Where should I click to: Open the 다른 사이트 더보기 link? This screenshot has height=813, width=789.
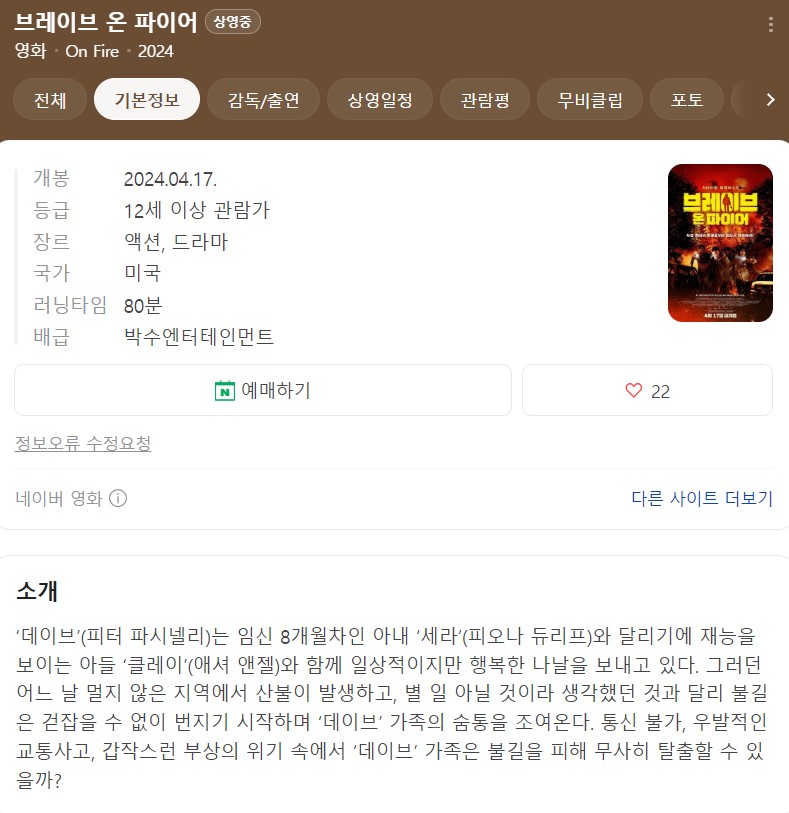click(x=702, y=498)
